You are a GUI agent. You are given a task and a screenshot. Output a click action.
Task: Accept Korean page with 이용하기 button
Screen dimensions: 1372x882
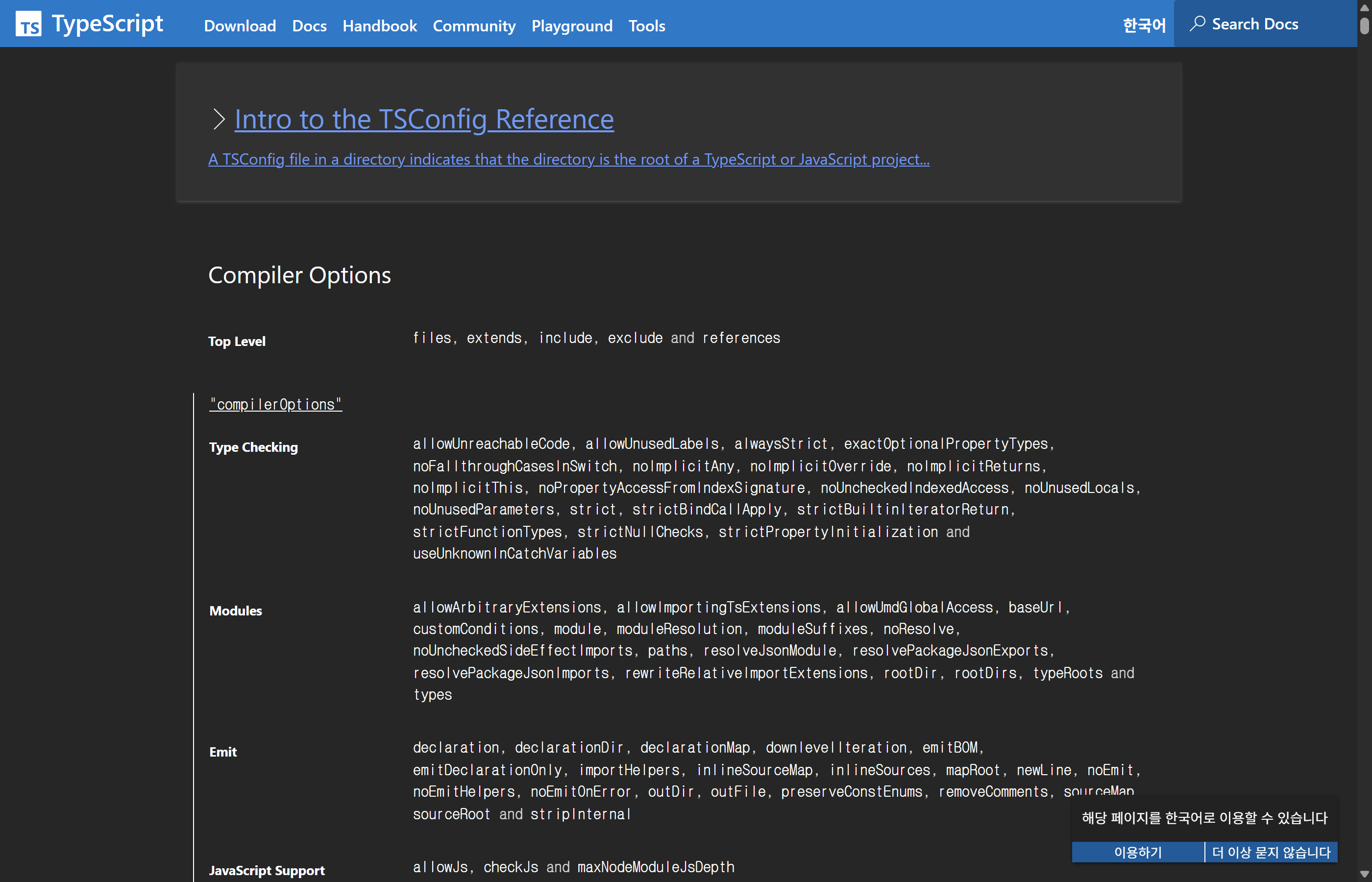[x=1137, y=852]
